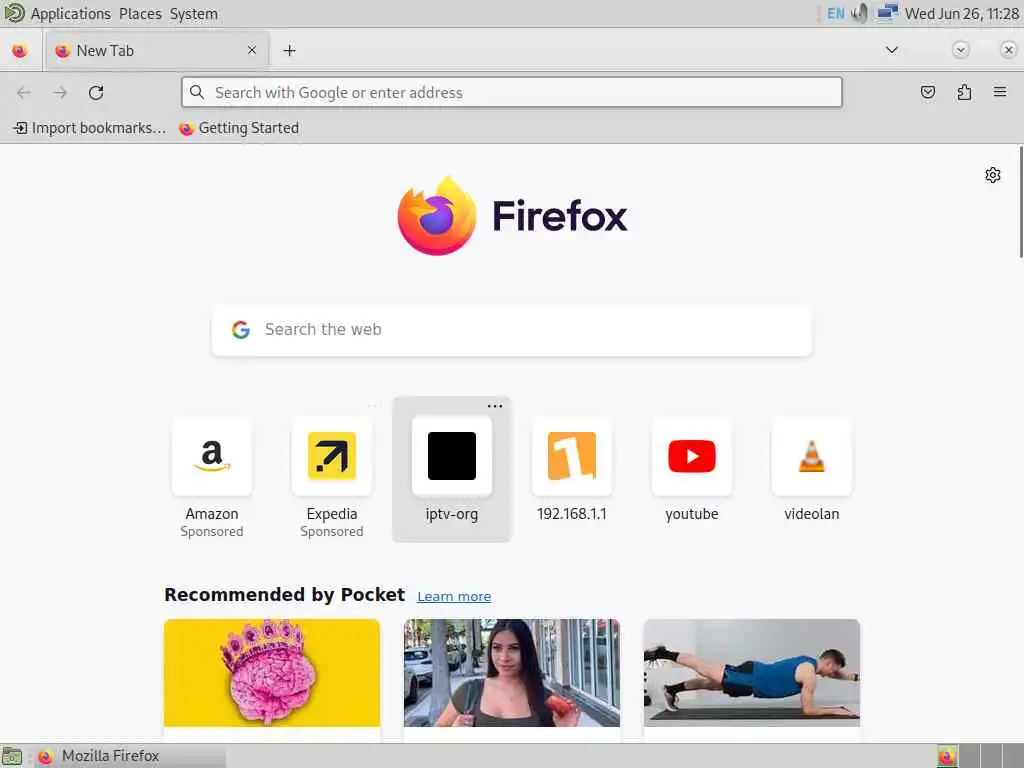This screenshot has width=1024, height=768.
Task: Focus the address bar search field
Action: [511, 92]
